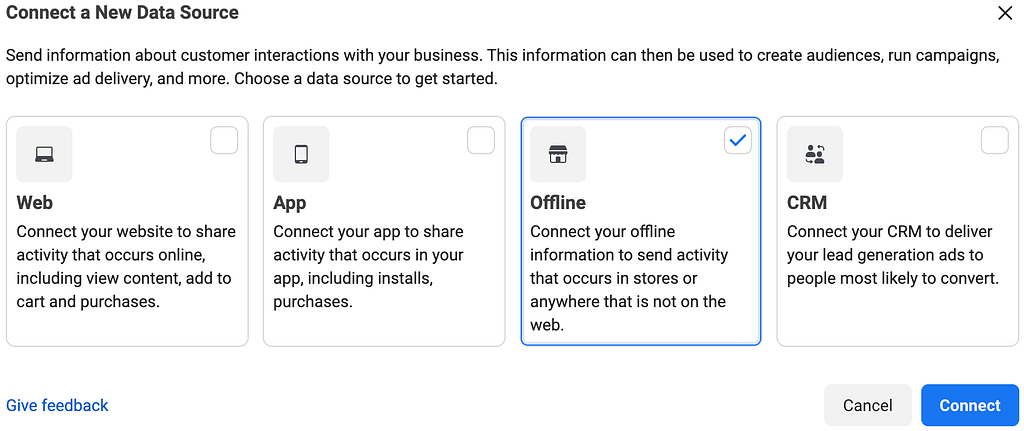Image resolution: width=1024 pixels, height=431 pixels.
Task: Check the CRM data source checkbox
Action: 995,140
